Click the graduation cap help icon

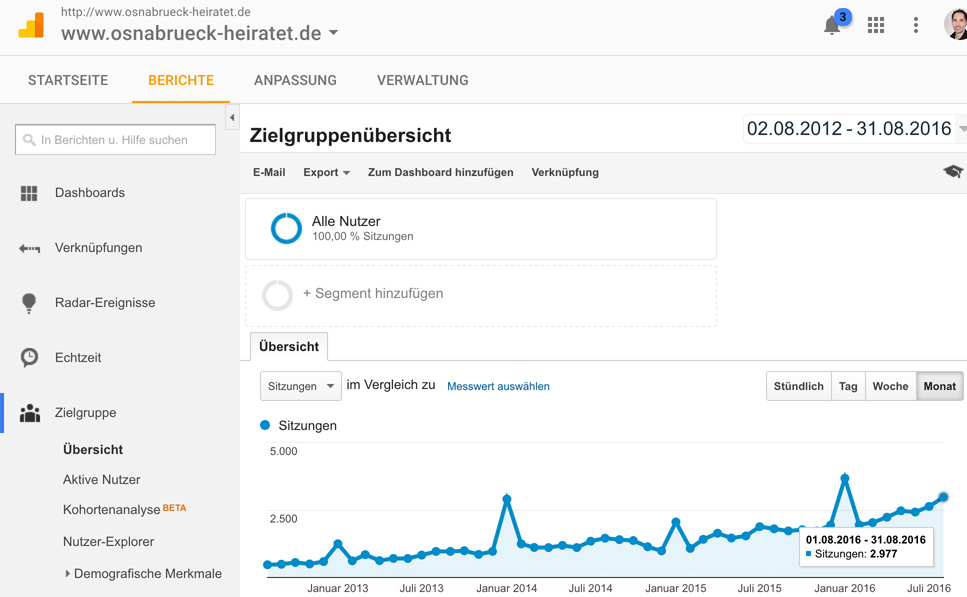[952, 171]
